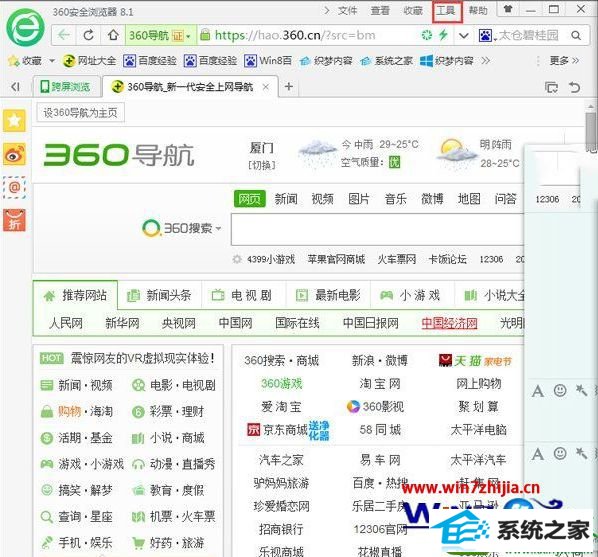Open the 文件 menu
The image size is (598, 557).
pos(347,10)
